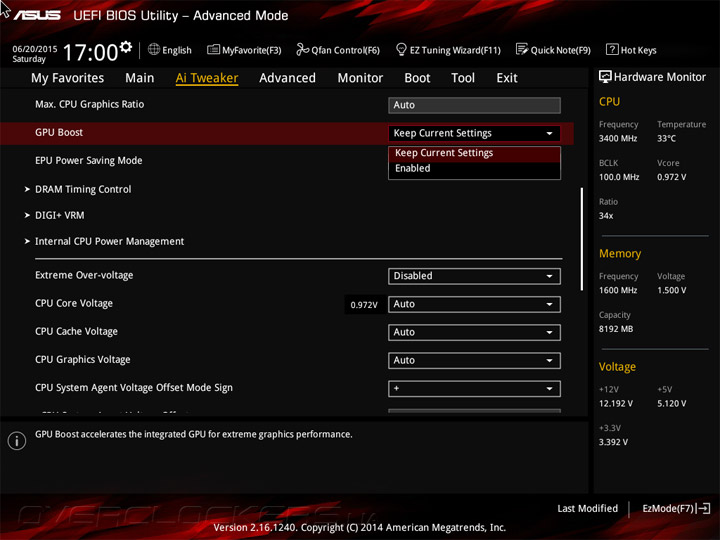Choose Keep Current Settings in dropdown list
The width and height of the screenshot is (720, 540).
pos(474,153)
